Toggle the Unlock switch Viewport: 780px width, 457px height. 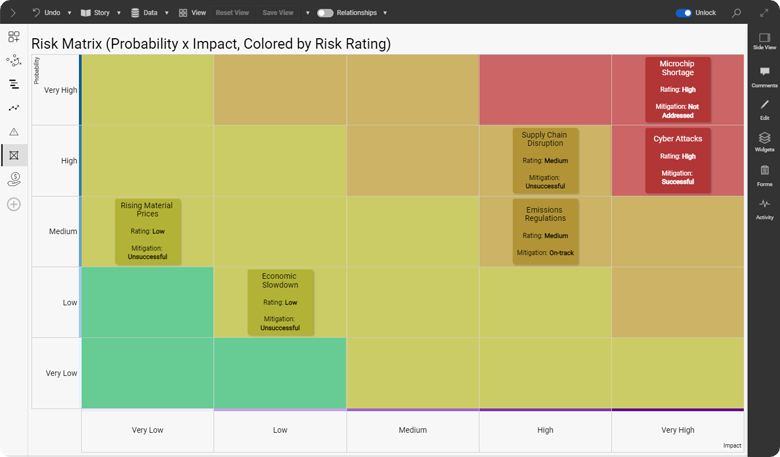pyautogui.click(x=683, y=13)
